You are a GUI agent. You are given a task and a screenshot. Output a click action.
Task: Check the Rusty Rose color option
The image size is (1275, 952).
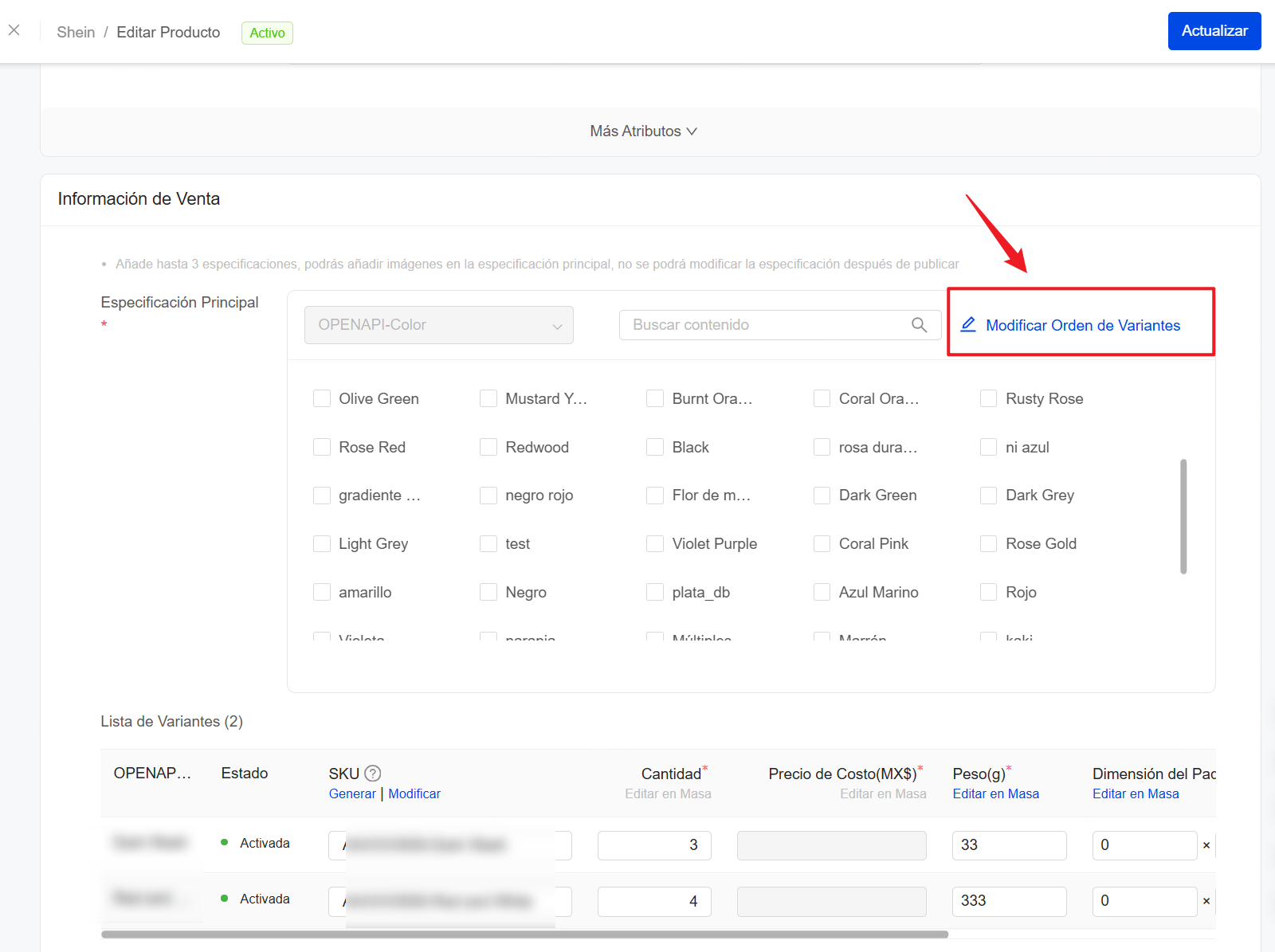(988, 398)
